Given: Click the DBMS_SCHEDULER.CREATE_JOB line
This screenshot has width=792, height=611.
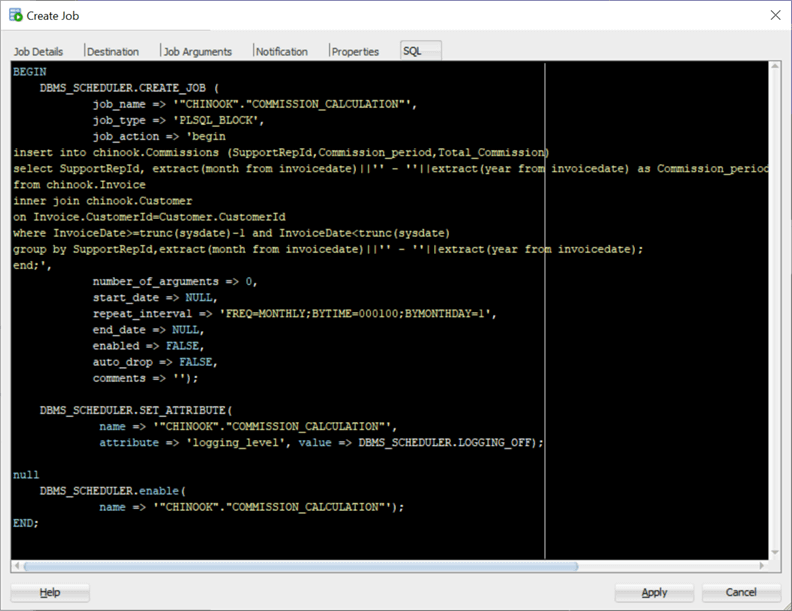Looking at the screenshot, I should pyautogui.click(x=129, y=88).
